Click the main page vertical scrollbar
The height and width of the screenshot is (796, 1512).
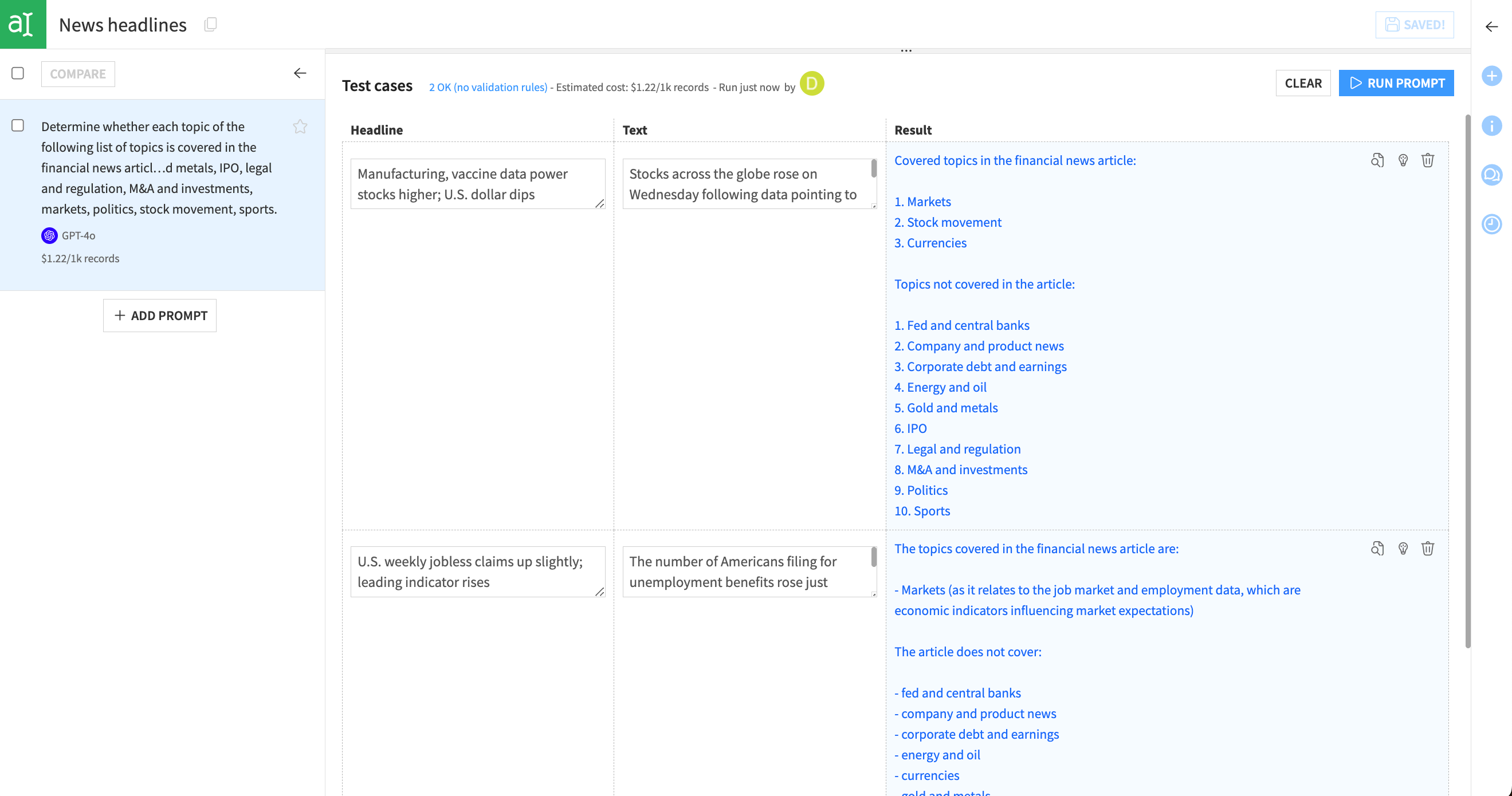1467,381
